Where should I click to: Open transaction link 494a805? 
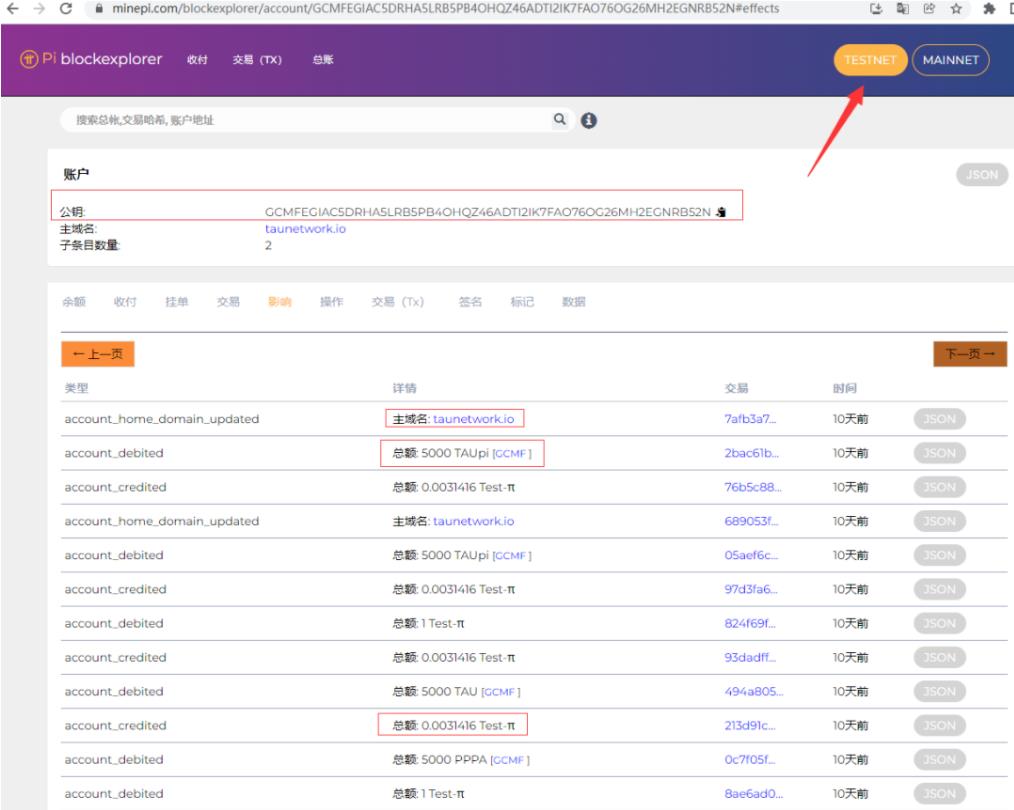pos(753,691)
